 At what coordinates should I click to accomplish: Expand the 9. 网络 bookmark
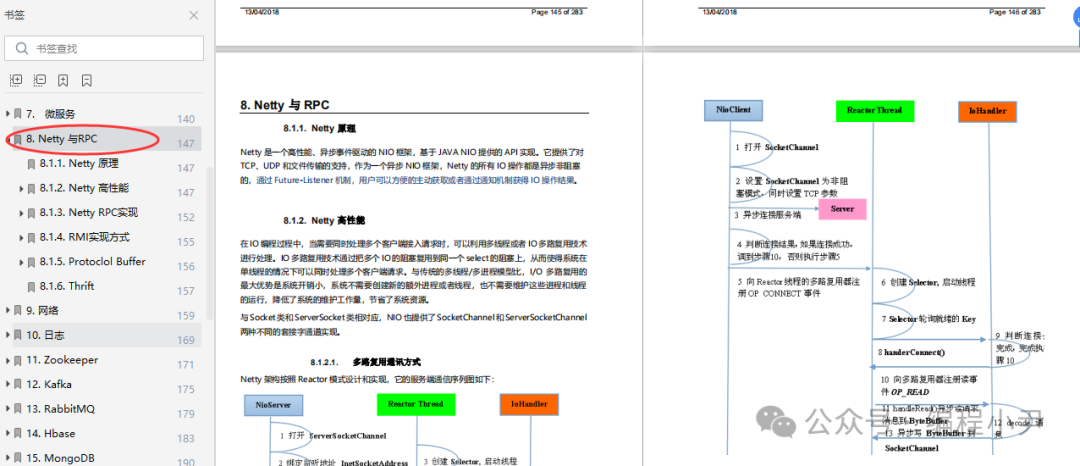click(8, 310)
